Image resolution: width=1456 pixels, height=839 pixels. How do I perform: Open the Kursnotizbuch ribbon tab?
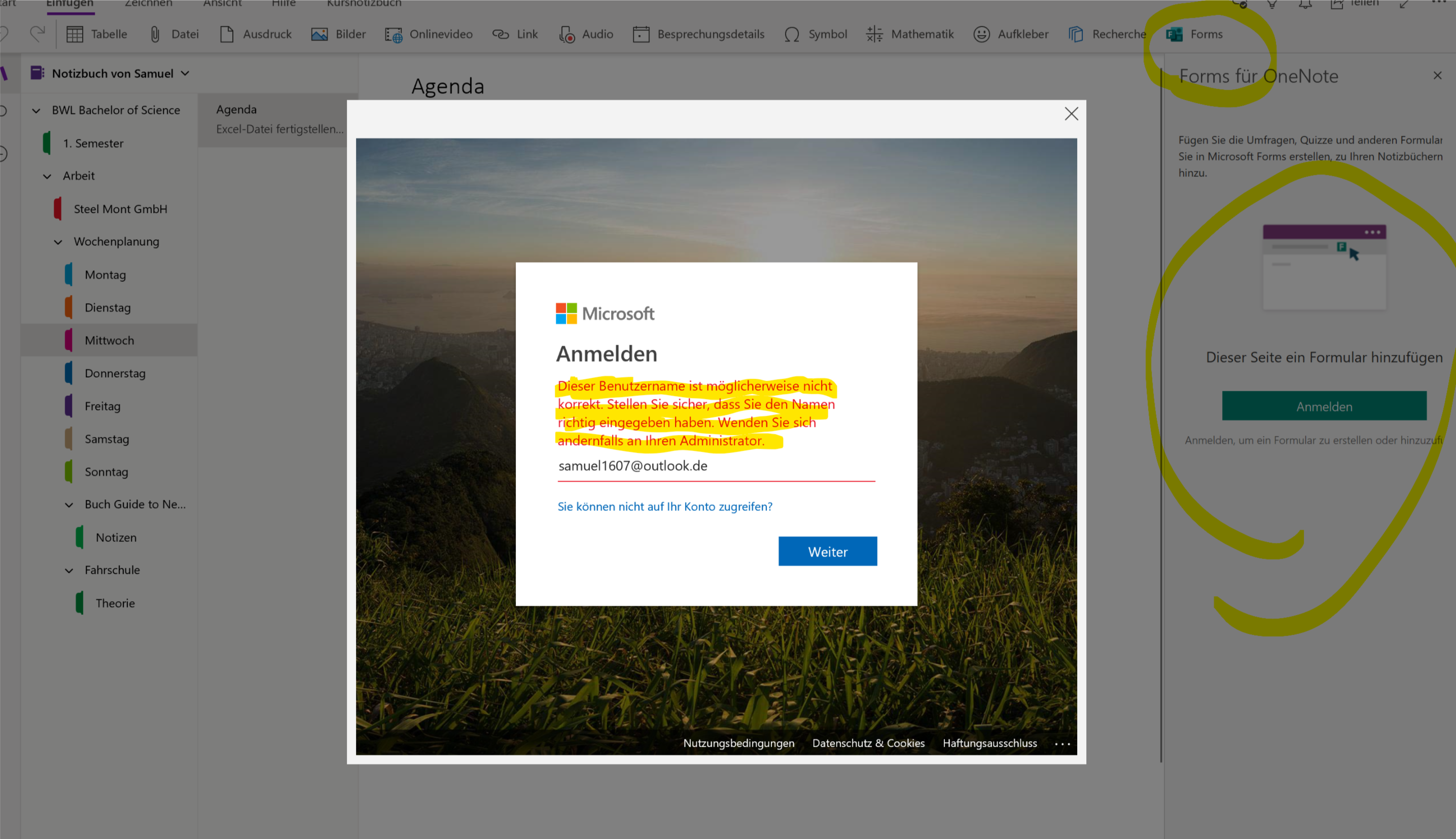click(364, 4)
